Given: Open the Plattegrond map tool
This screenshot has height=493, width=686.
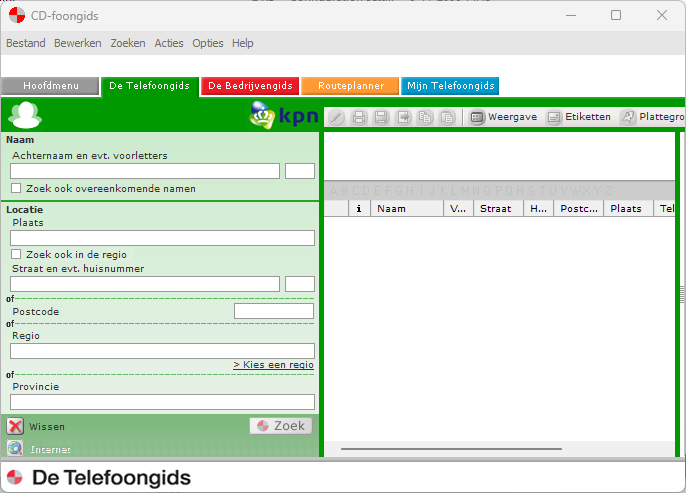Looking at the screenshot, I should coord(652,117).
